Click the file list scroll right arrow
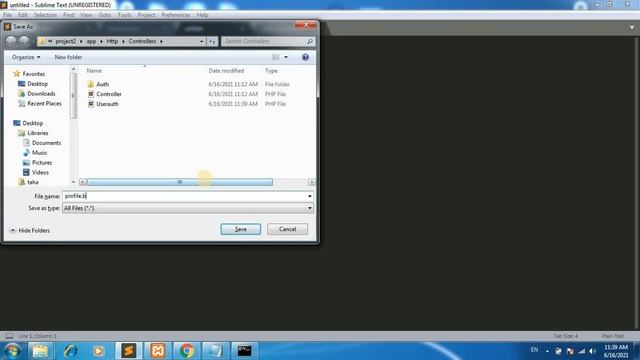 311,182
